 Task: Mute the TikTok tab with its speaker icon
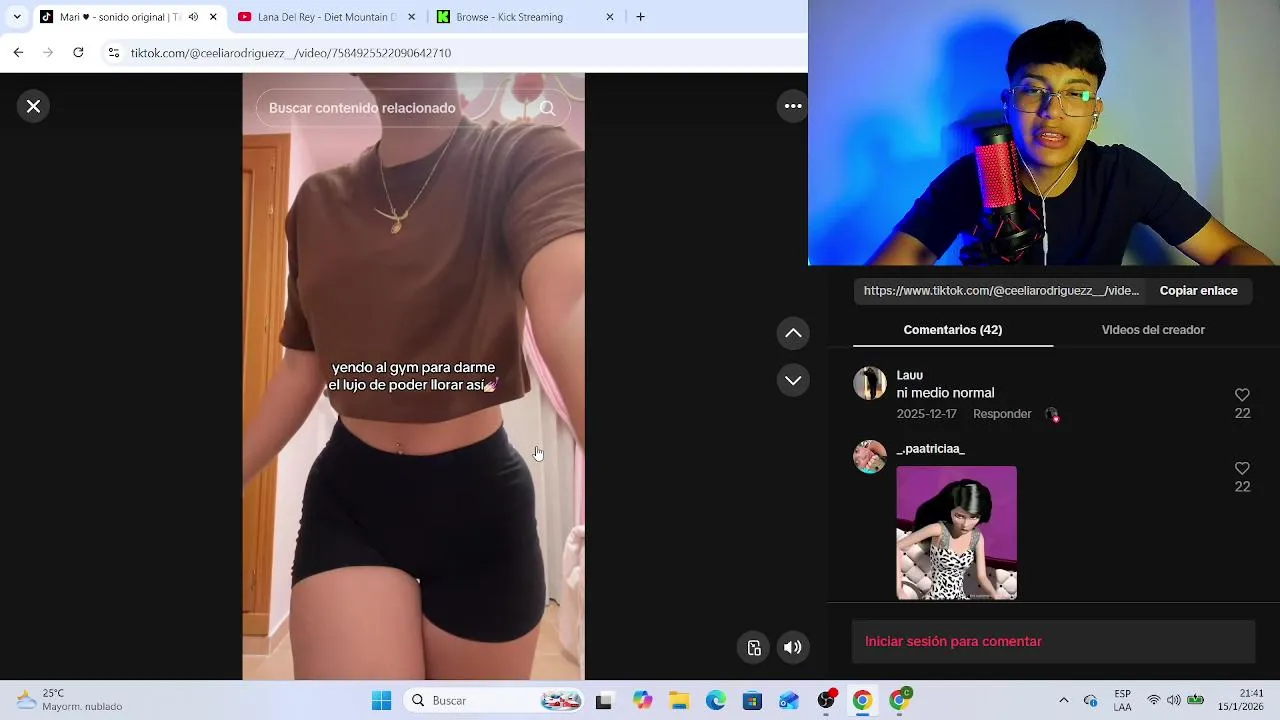point(193,17)
